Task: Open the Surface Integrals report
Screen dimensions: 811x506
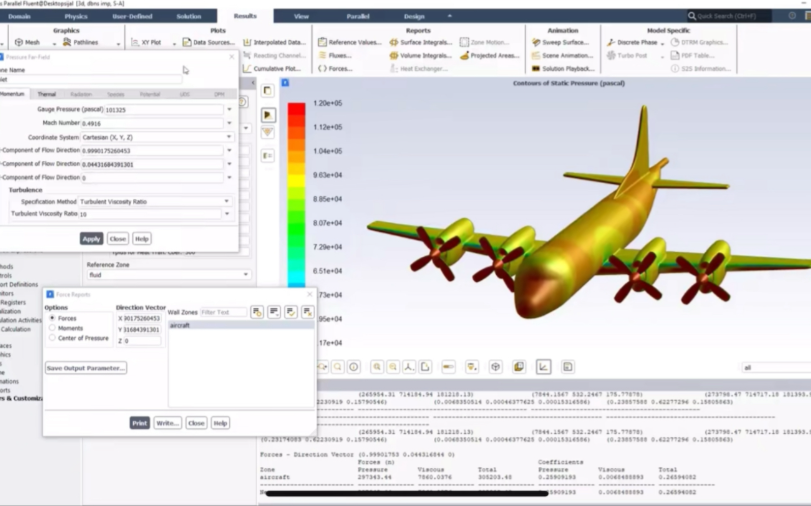Action: coord(420,42)
